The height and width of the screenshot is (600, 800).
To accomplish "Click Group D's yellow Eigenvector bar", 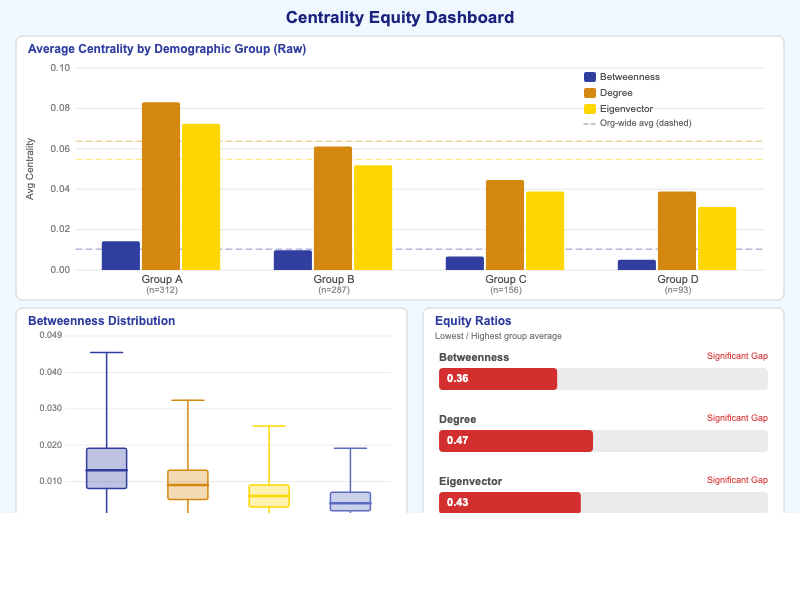I will point(717,239).
